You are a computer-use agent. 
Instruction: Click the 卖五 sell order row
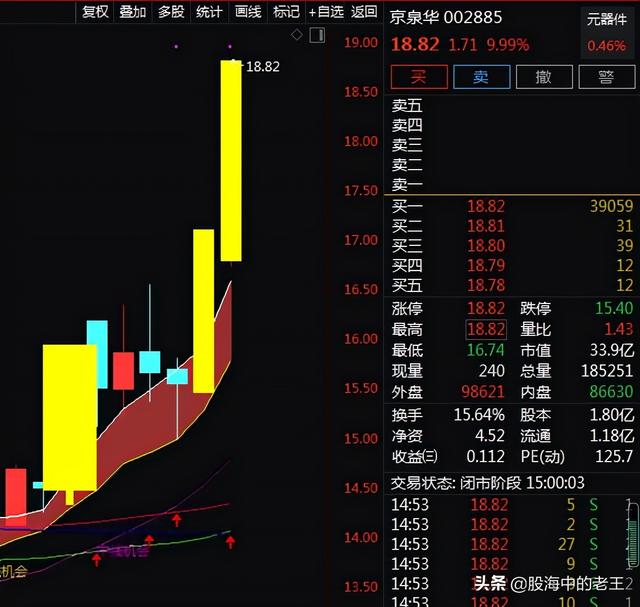point(512,106)
